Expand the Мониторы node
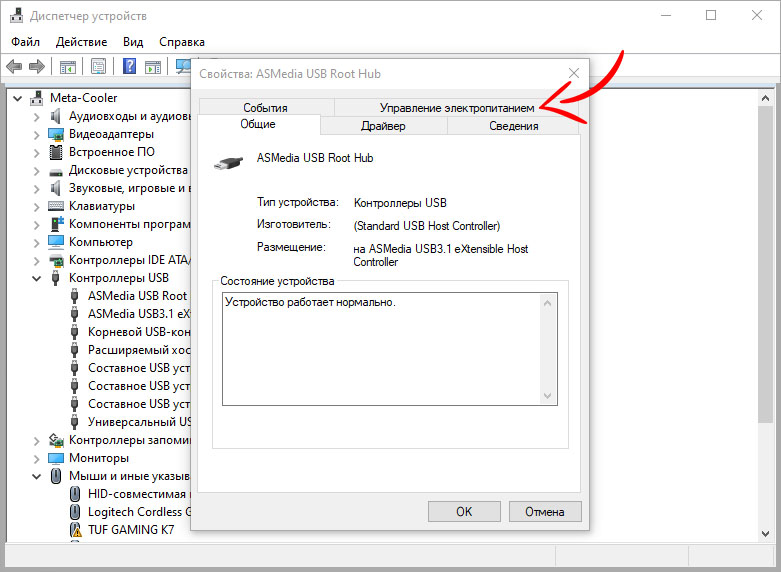Screen dimensions: 781x572 pyautogui.click(x=36, y=458)
